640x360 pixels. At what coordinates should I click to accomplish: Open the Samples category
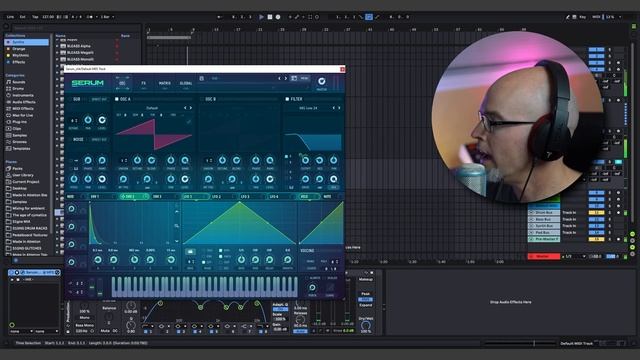(20, 135)
